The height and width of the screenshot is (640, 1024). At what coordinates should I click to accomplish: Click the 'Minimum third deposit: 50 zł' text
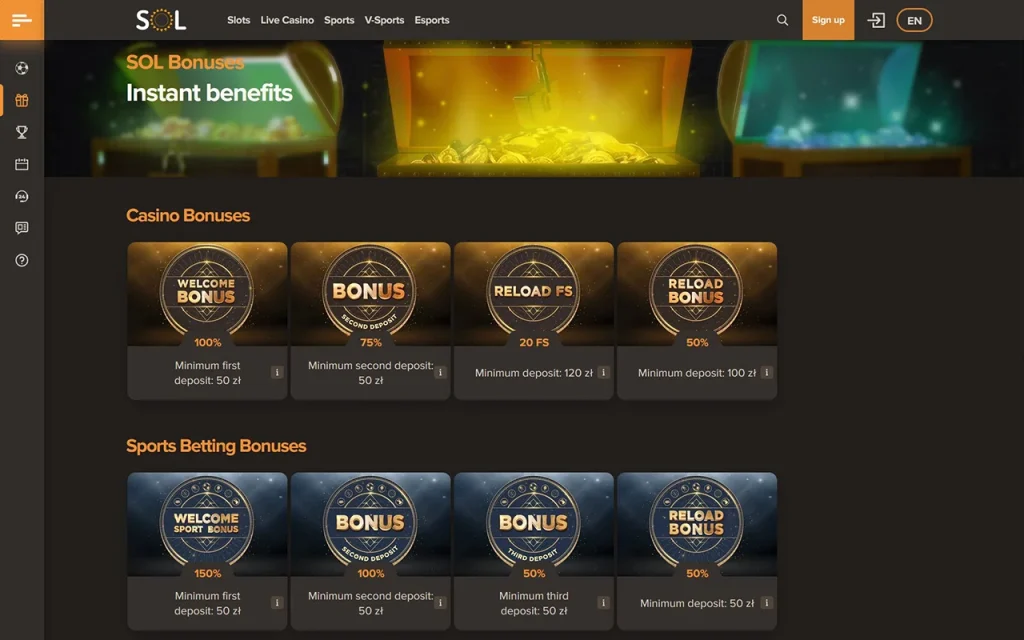534,603
